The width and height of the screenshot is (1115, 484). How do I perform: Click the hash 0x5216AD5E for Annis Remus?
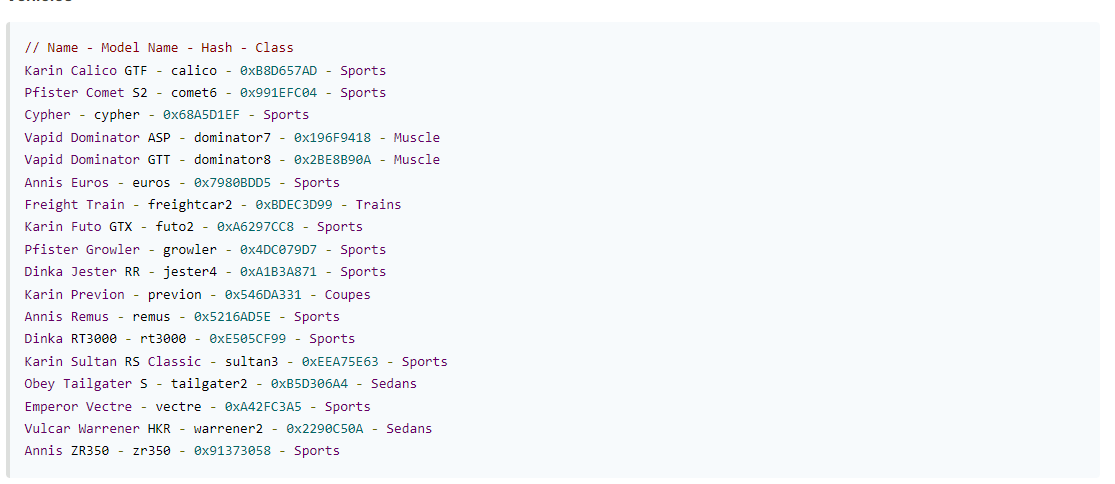click(x=232, y=316)
